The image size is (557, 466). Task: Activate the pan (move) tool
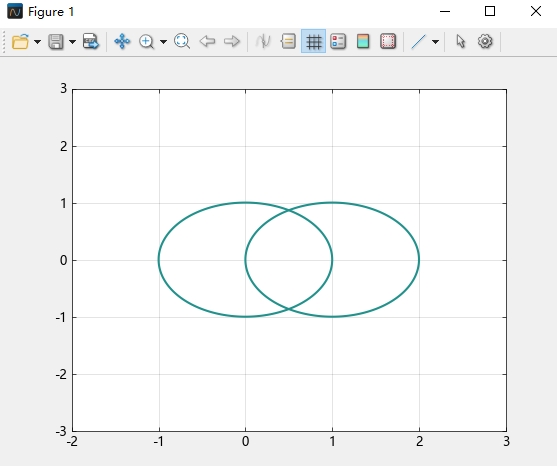click(122, 42)
